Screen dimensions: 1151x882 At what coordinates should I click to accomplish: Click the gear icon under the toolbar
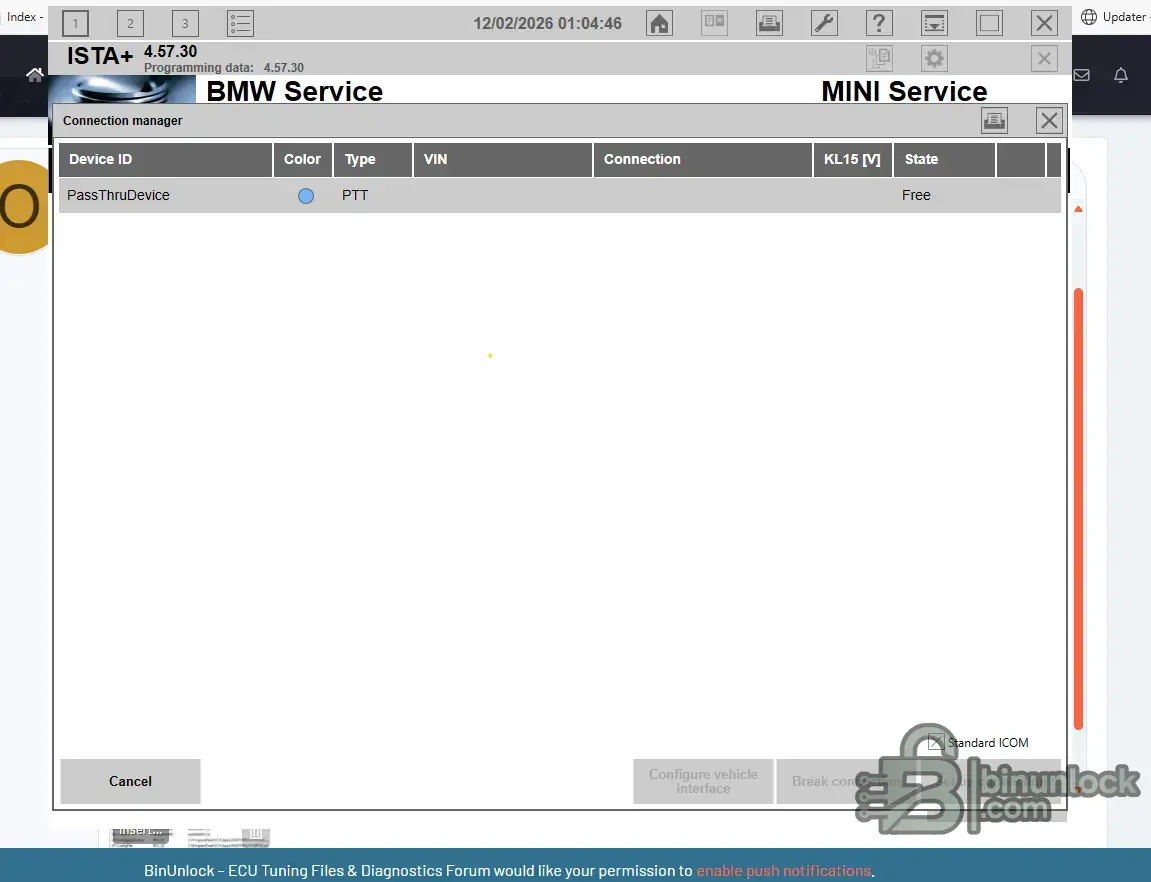pos(934,59)
